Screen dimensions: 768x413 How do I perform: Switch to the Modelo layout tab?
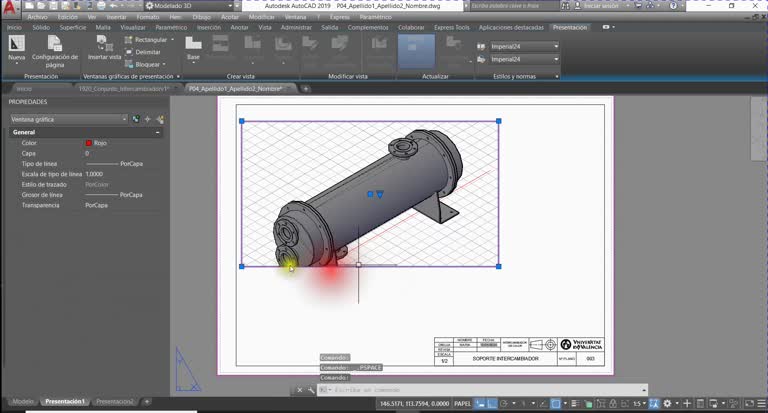tap(22, 402)
